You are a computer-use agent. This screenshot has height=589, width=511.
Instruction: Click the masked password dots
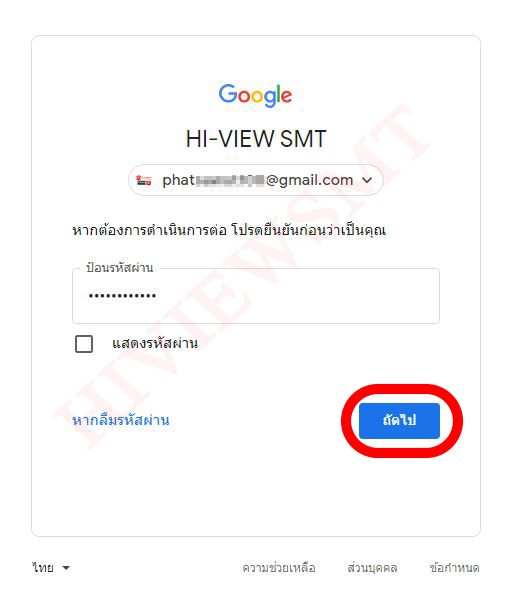pyautogui.click(x=122, y=296)
